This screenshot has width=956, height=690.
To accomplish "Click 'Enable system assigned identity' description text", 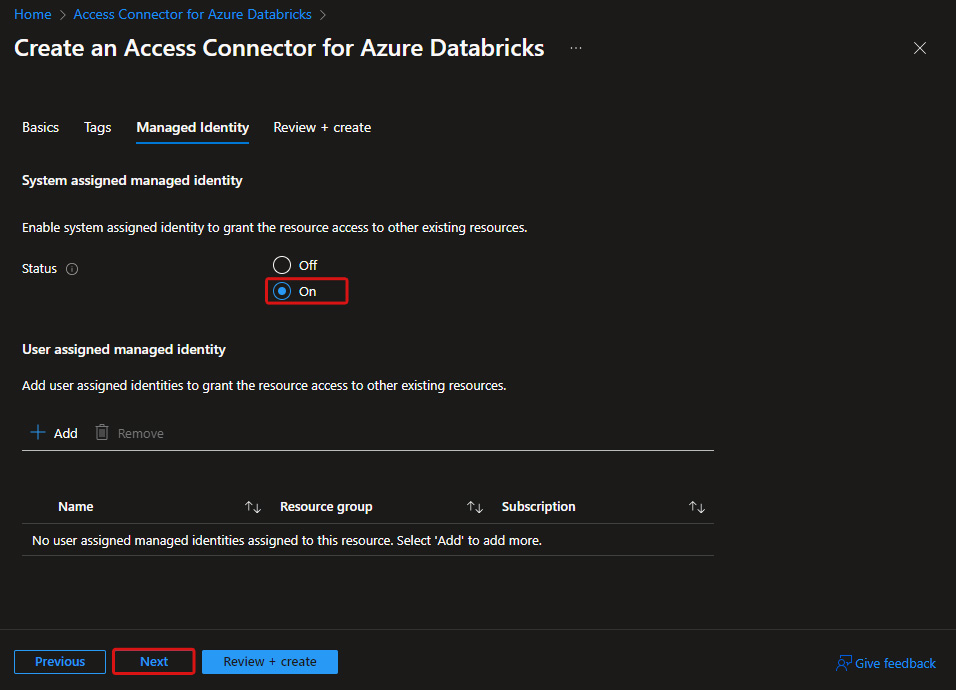I will [x=274, y=227].
